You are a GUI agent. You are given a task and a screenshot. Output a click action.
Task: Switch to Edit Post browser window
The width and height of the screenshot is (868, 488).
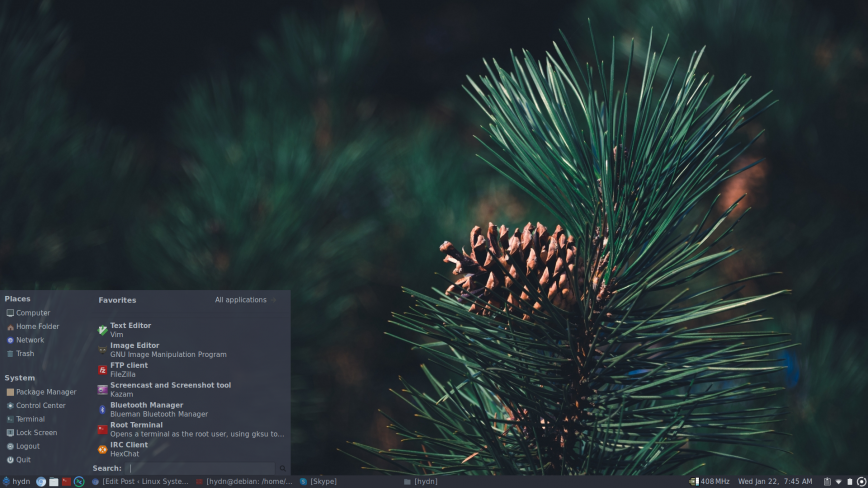(x=140, y=481)
